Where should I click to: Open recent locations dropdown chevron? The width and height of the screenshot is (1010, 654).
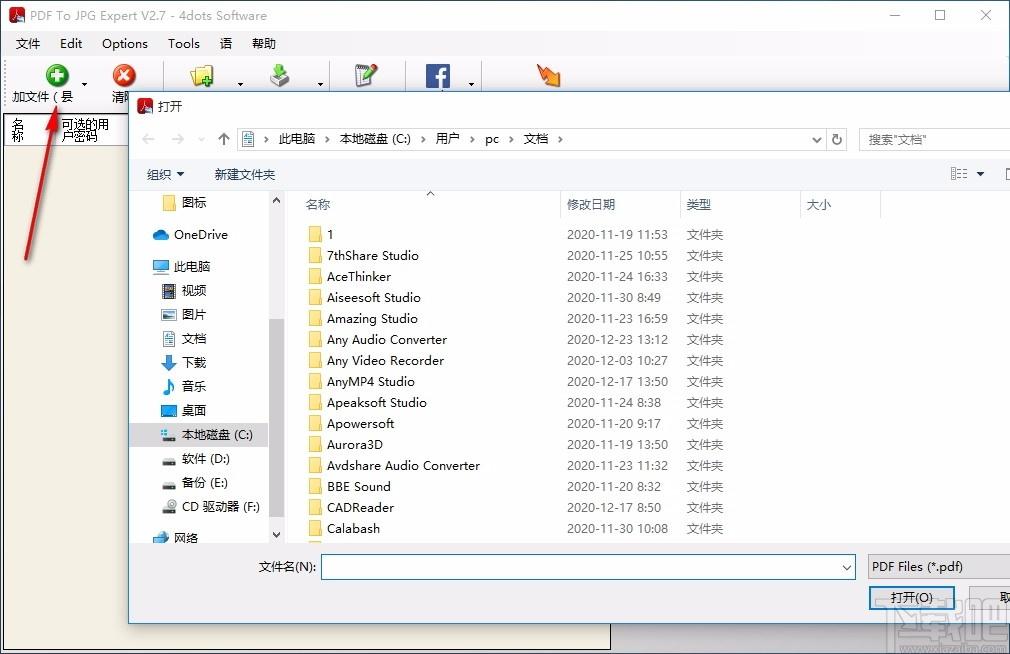click(202, 140)
